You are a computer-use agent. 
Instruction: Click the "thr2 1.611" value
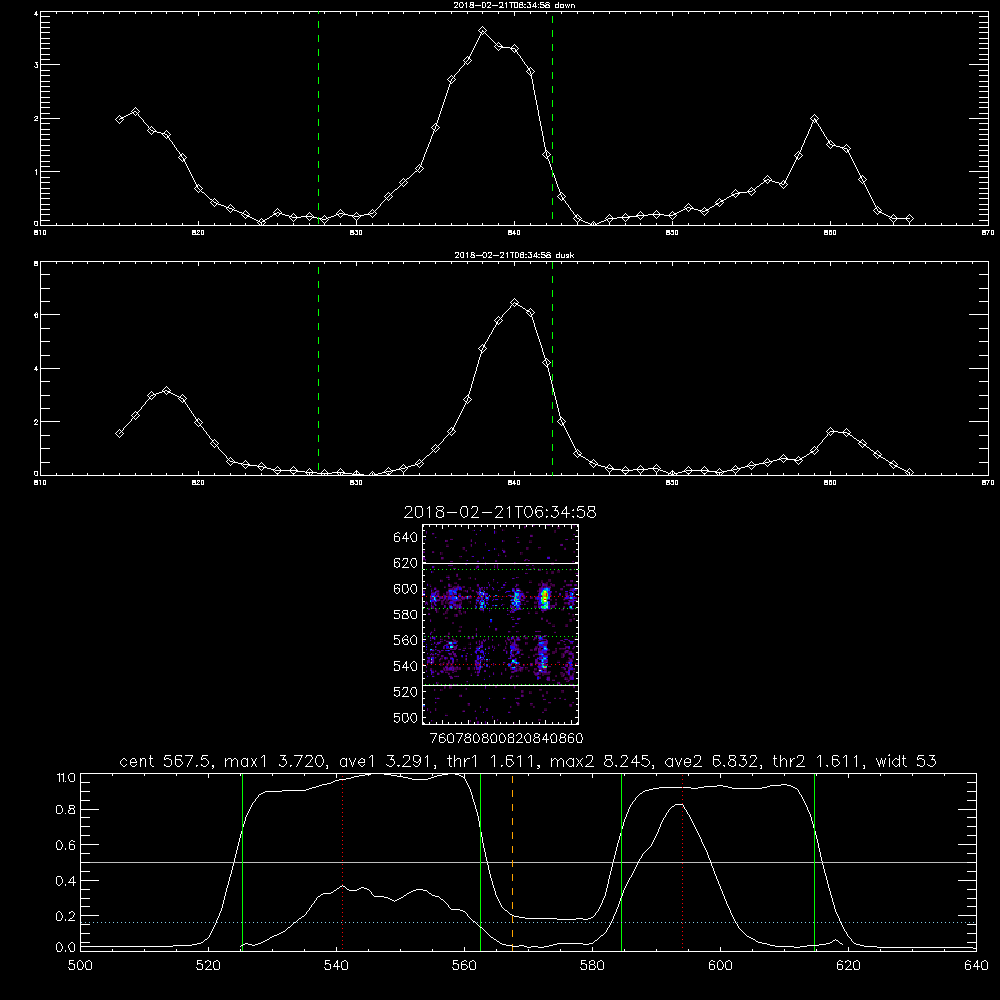816,761
